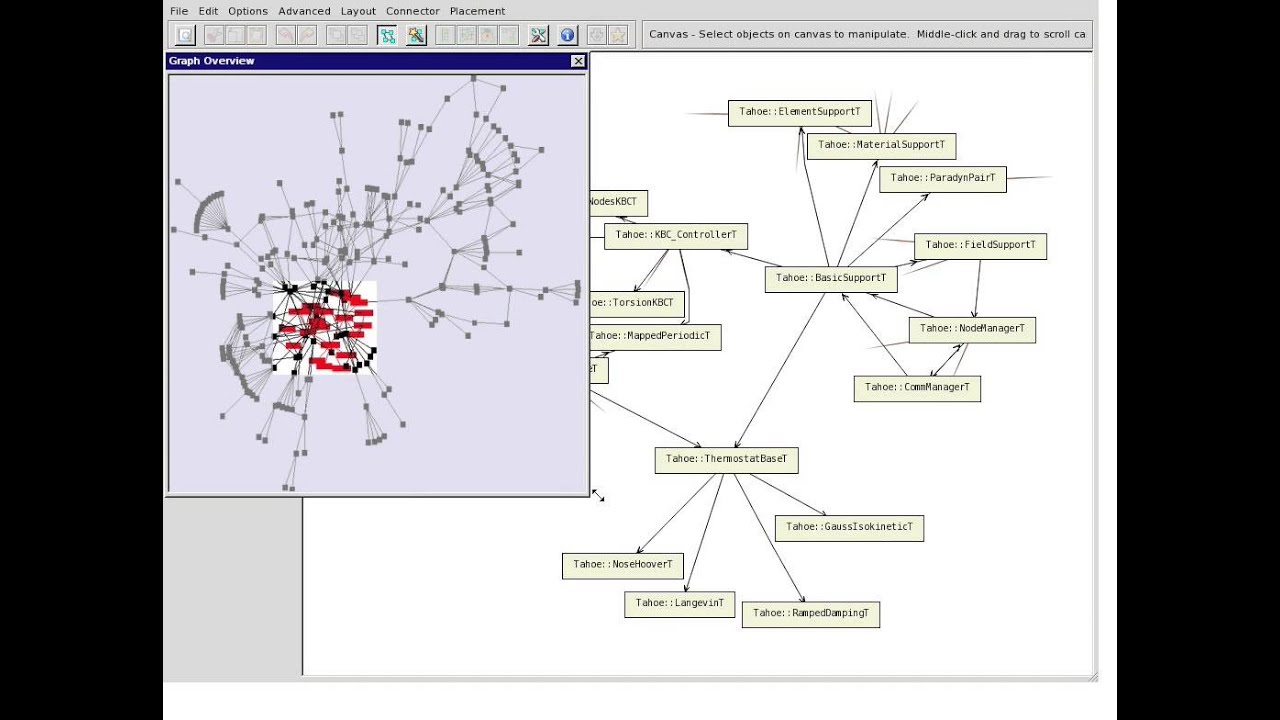Screen dimensions: 1280x720
Task: Open the Connector menu
Action: tap(413, 11)
